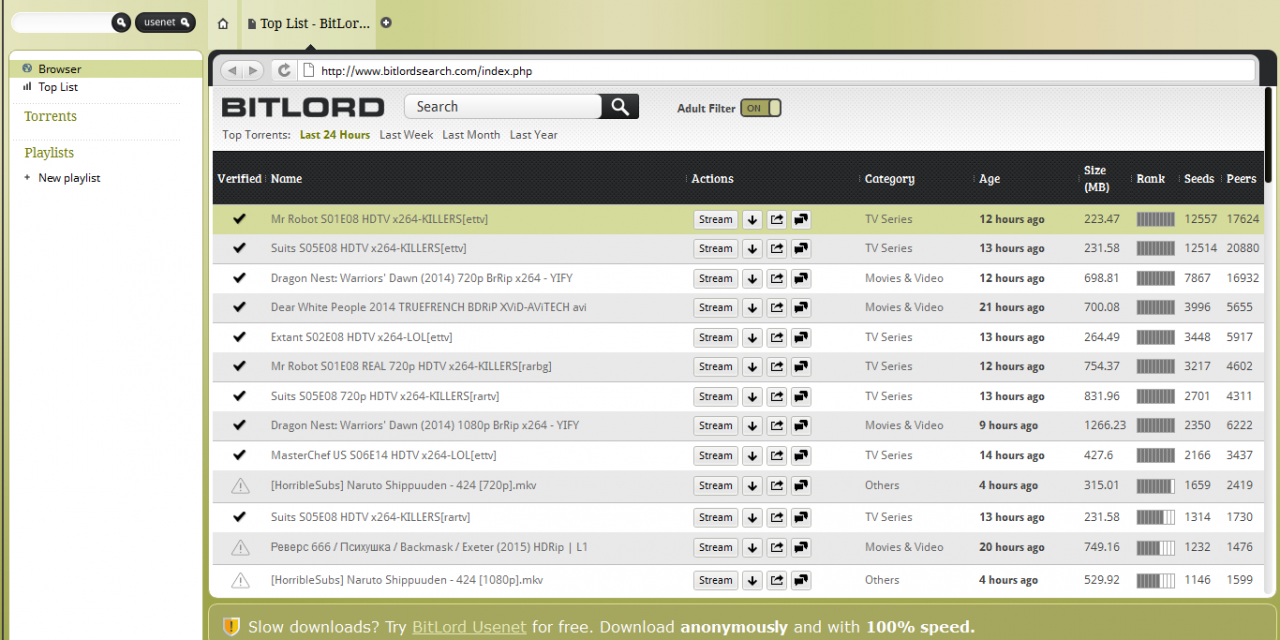Click the Verified column header
Screen dimensions: 1280x640
[239, 179]
